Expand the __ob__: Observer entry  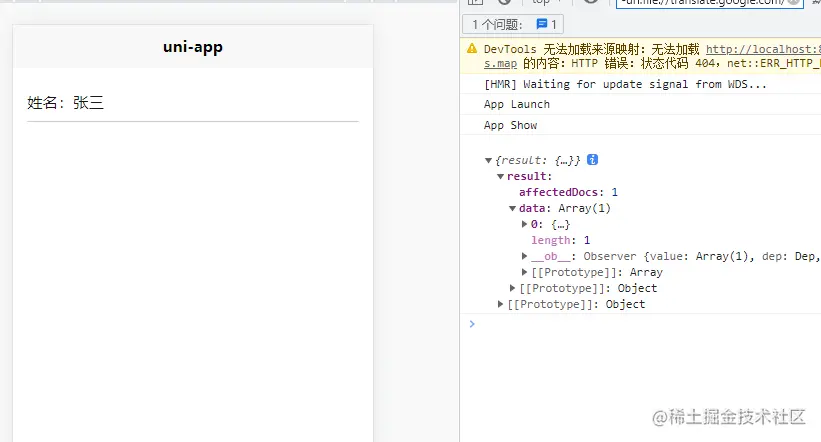coord(524,256)
